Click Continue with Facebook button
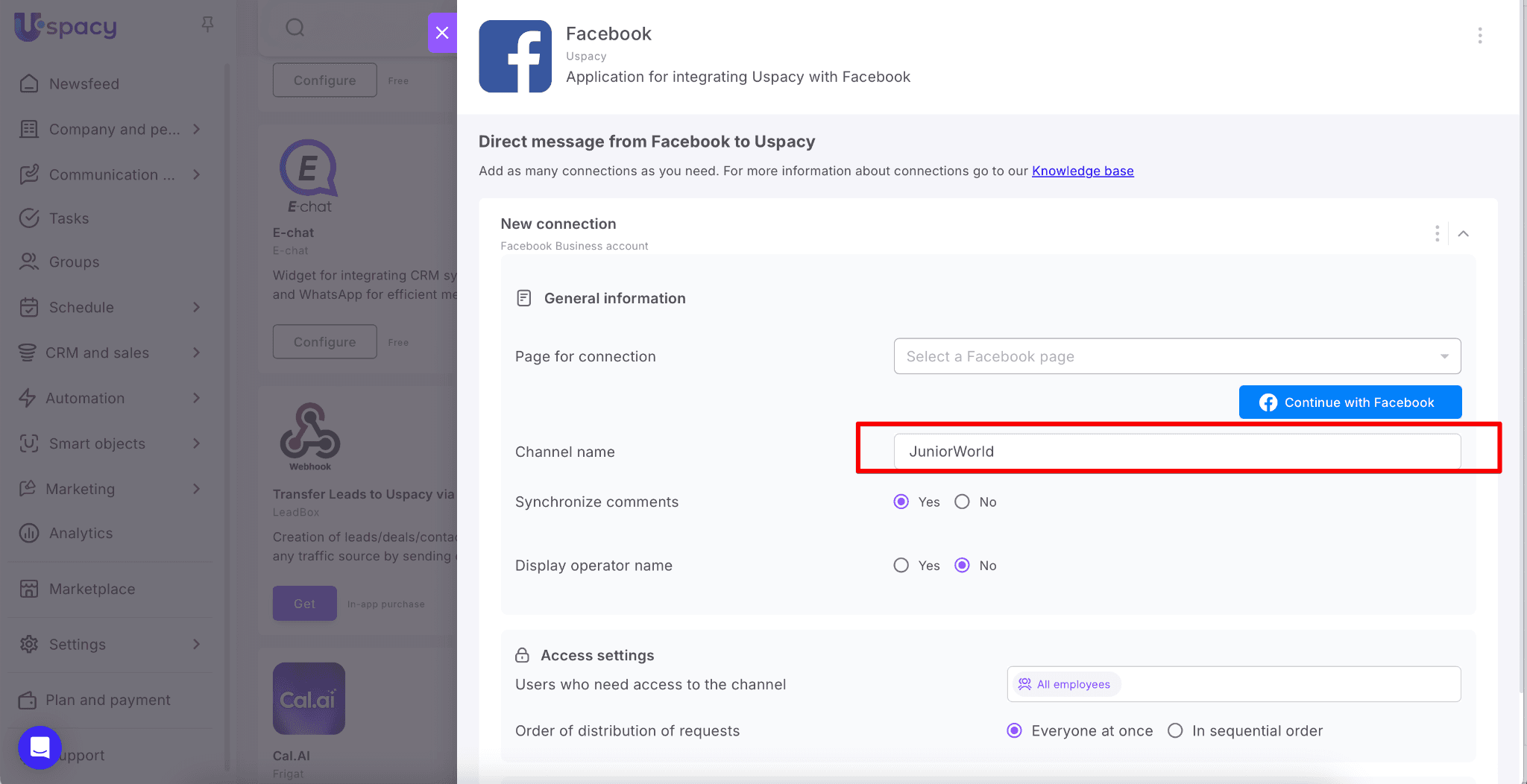 (1350, 402)
